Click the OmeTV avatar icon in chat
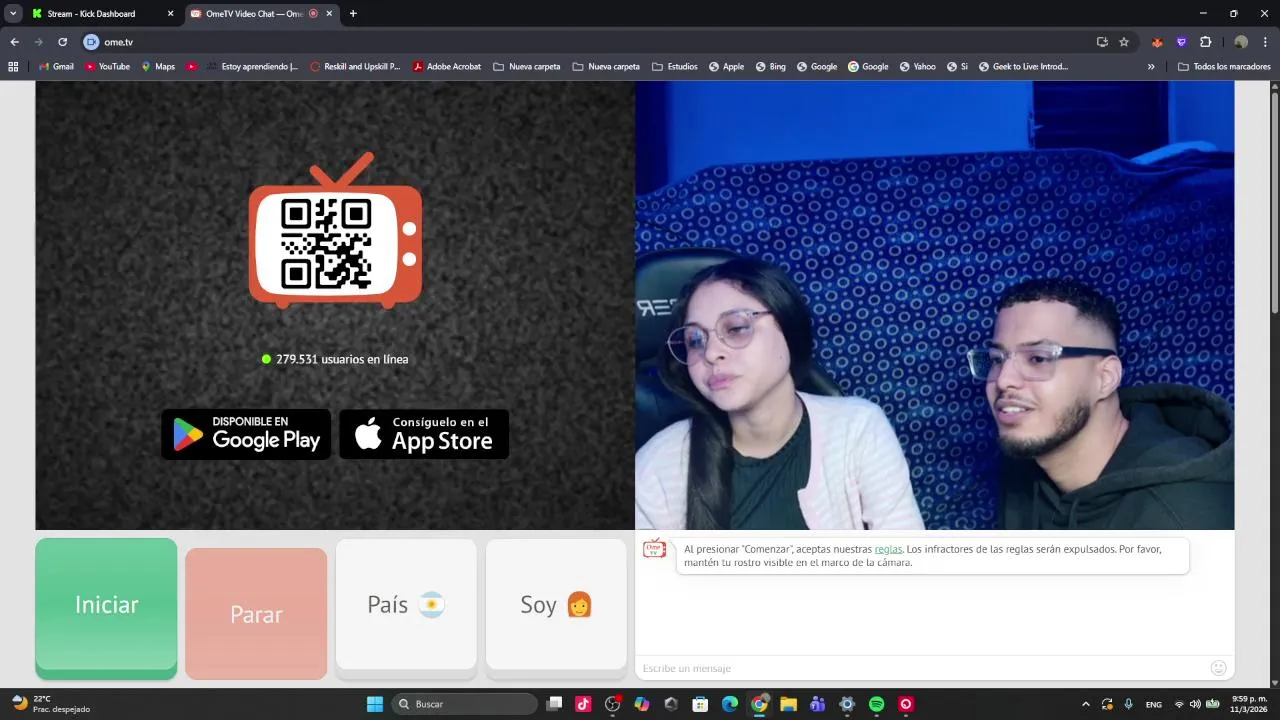This screenshot has height=720, width=1280. [654, 548]
